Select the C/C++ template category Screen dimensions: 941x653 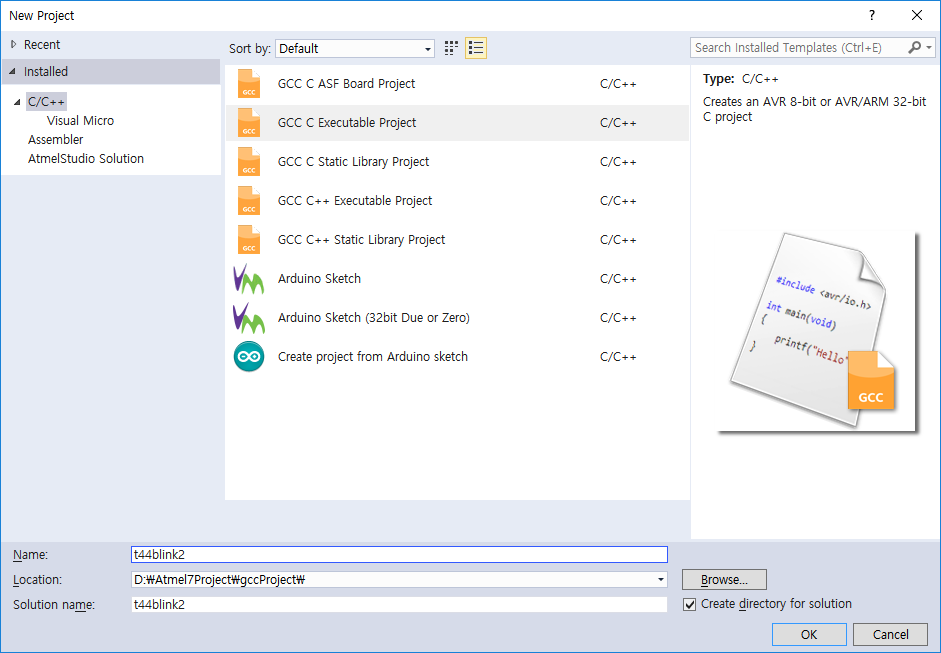(x=46, y=101)
